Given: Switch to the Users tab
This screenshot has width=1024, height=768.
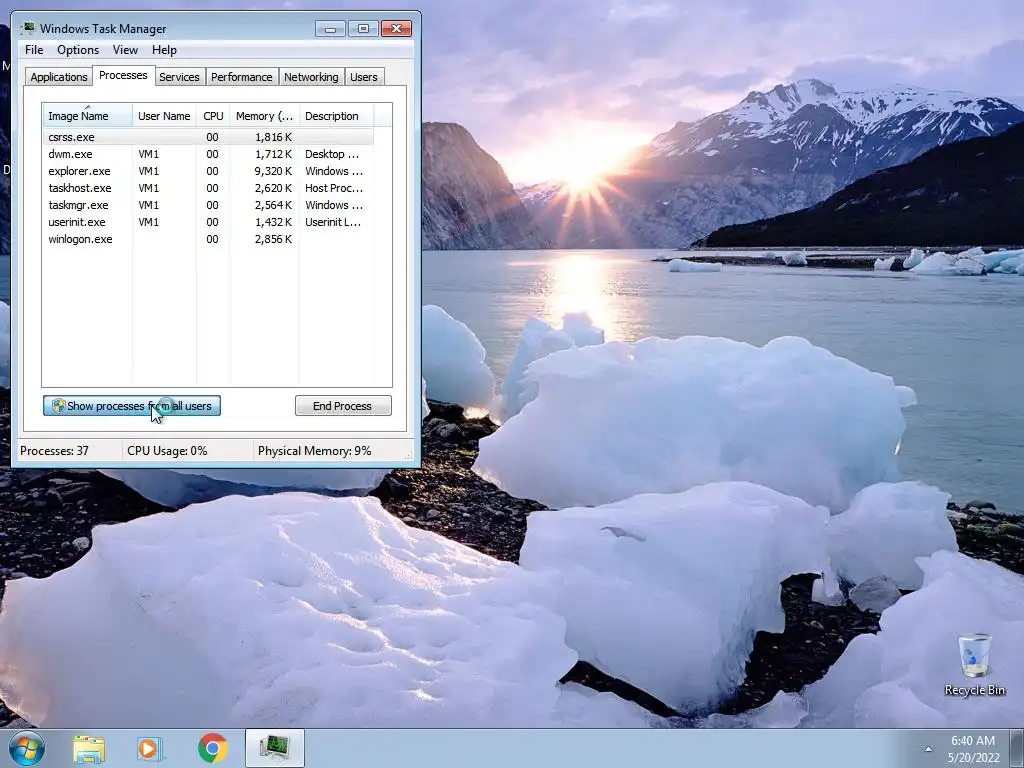Looking at the screenshot, I should [364, 76].
